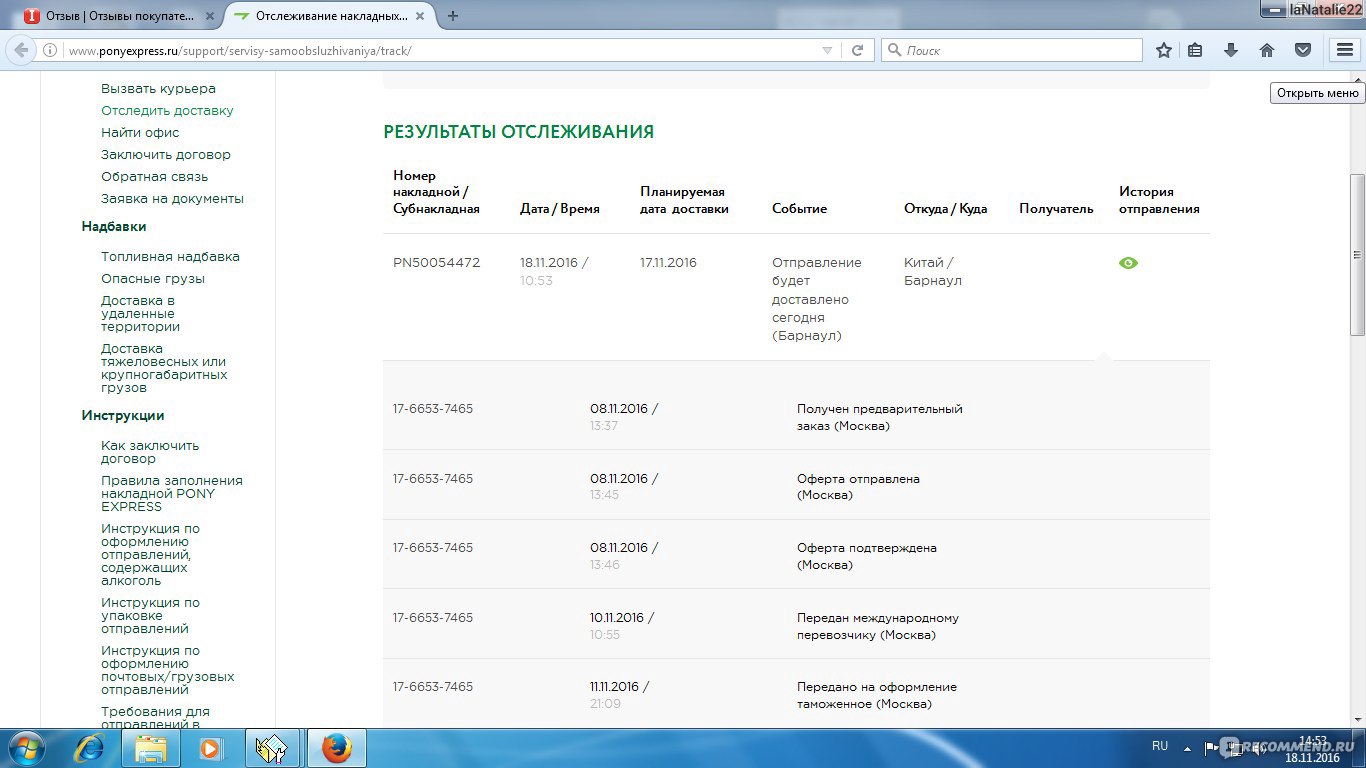Image resolution: width=1366 pixels, height=768 pixels.
Task: Go to Firefox home page icon
Action: coord(1267,50)
